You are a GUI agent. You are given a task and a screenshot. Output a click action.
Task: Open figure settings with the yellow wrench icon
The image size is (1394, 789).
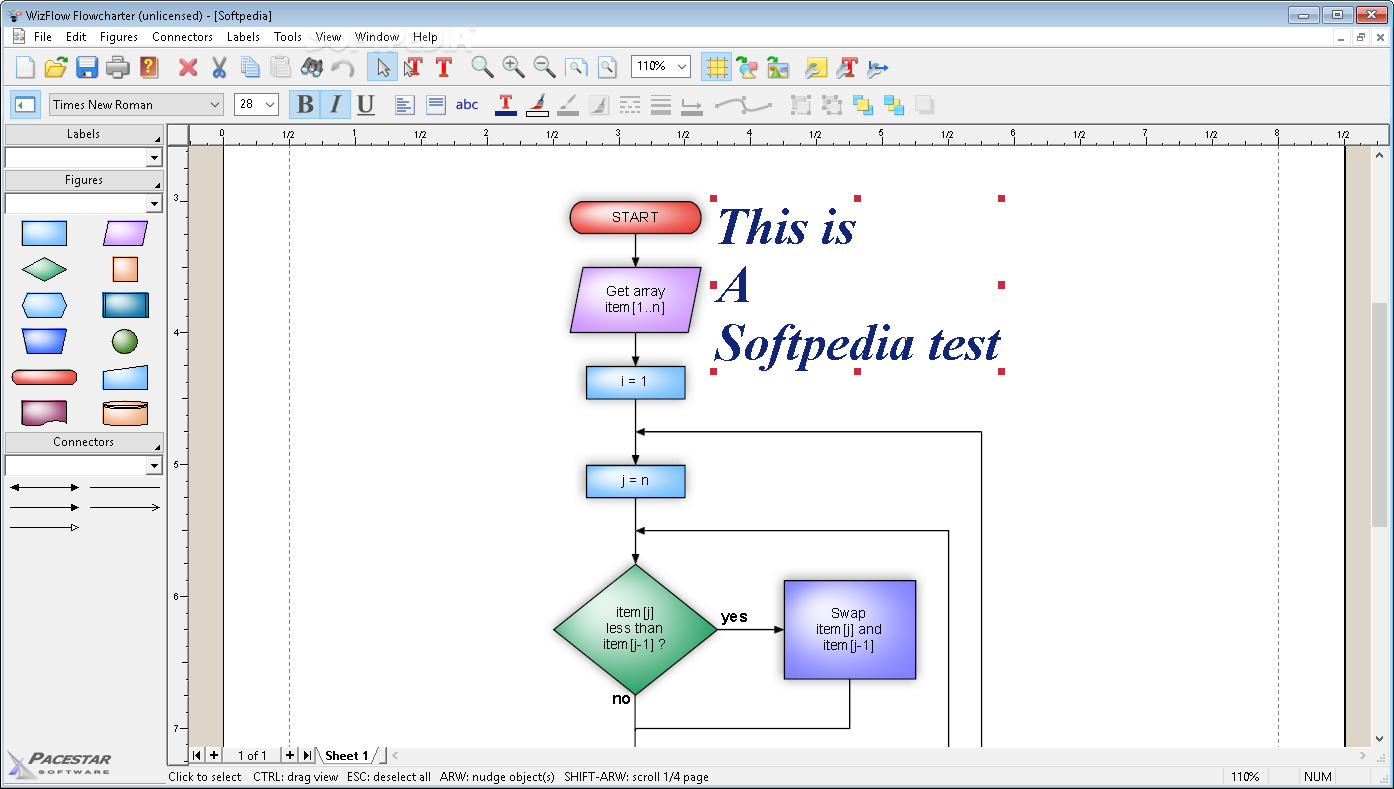[817, 68]
